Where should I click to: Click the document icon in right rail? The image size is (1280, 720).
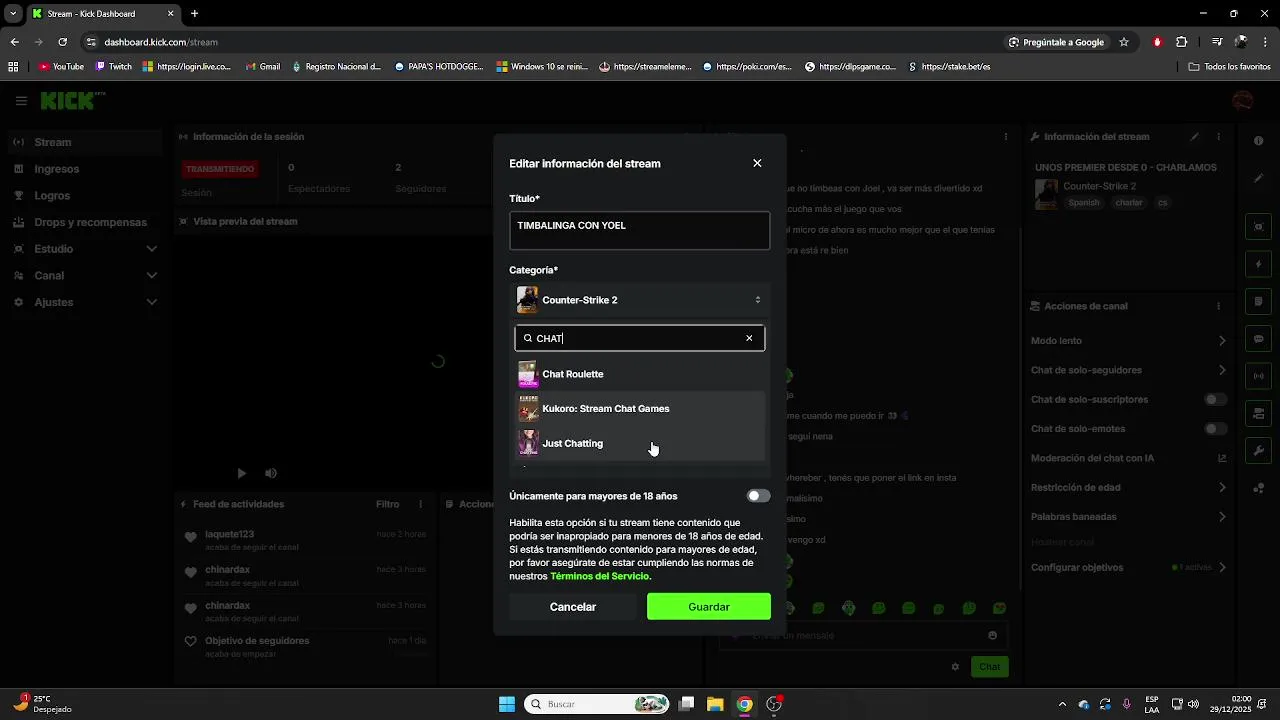tap(1259, 301)
